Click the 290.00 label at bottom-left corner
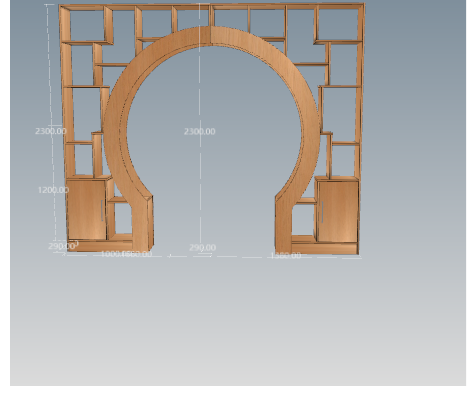Image resolution: width=476 pixels, height=396 pixels. click(x=62, y=246)
